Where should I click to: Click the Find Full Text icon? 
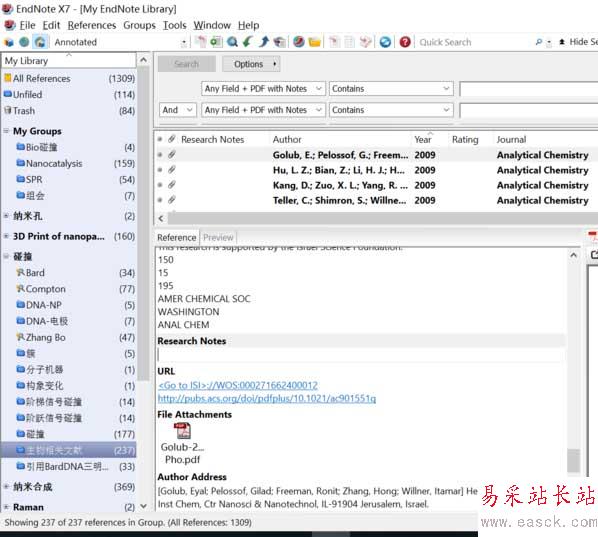click(x=280, y=42)
